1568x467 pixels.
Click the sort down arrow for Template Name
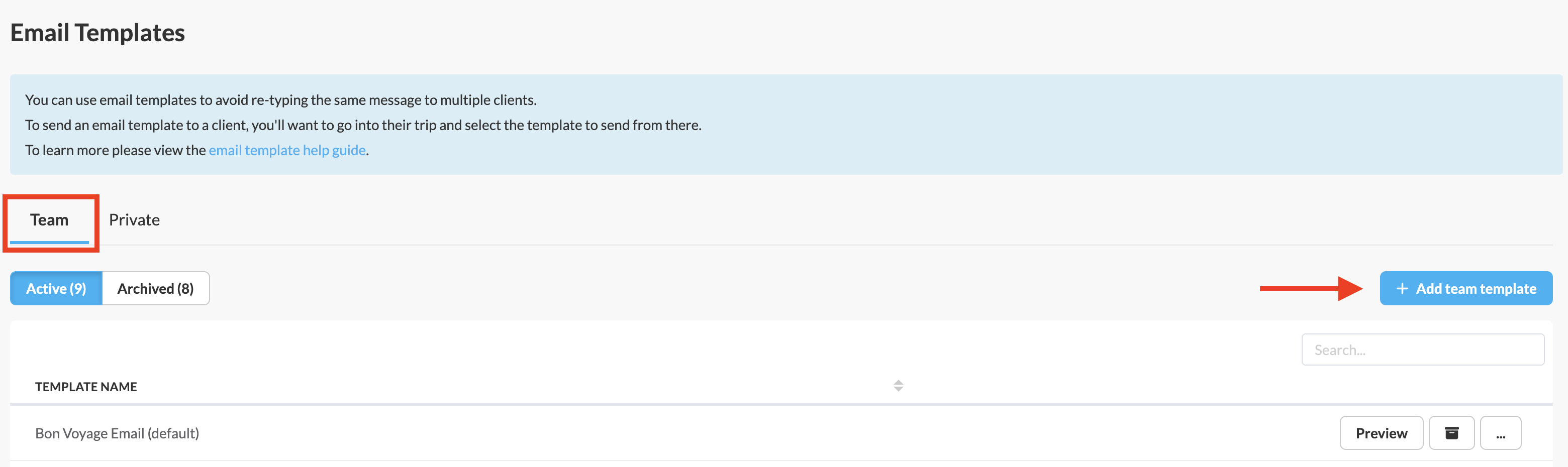[x=899, y=389]
